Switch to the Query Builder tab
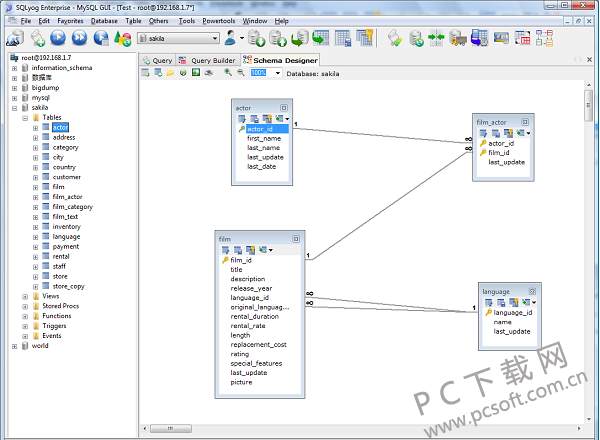Image resolution: width=600 pixels, height=440 pixels. pyautogui.click(x=207, y=60)
